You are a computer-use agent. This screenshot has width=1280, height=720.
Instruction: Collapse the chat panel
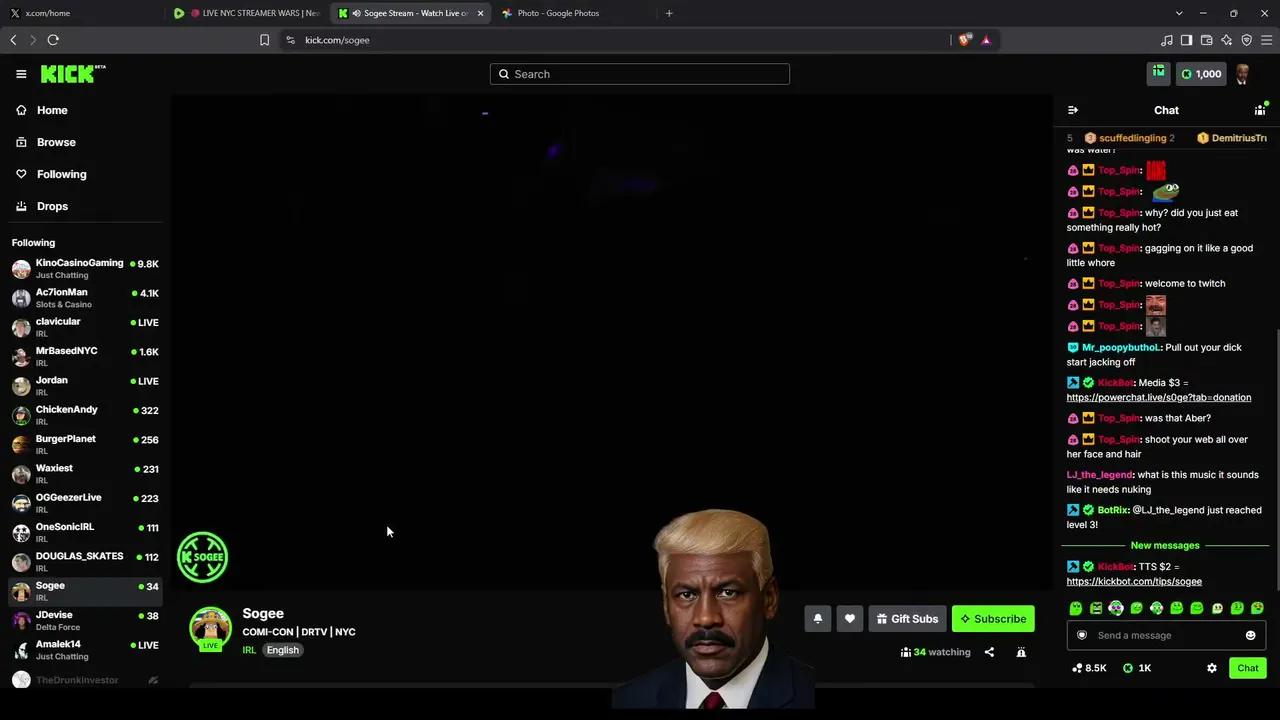click(x=1073, y=110)
